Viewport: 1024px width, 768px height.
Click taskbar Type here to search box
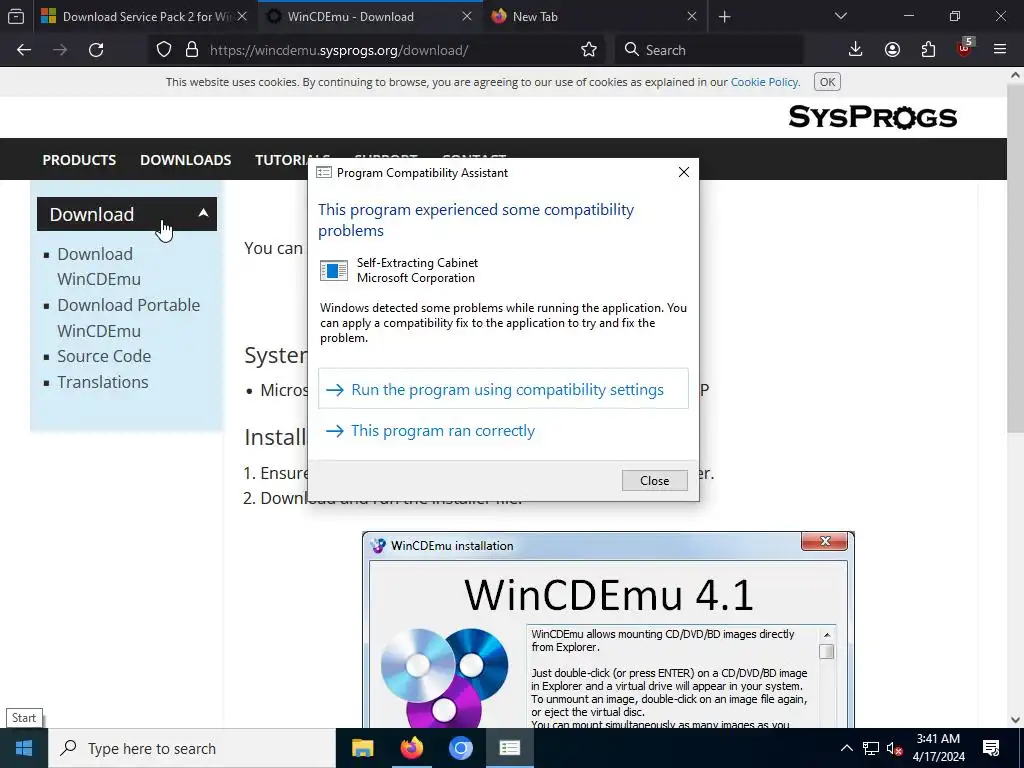tap(192, 748)
